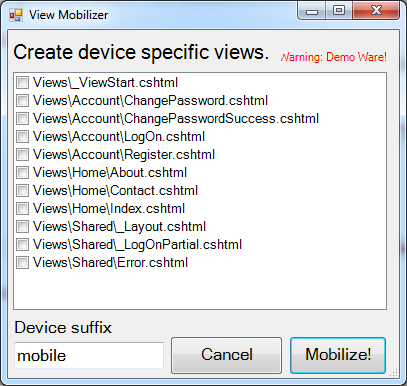Select the Account\LogOn.cshtml checkbox
407x386 pixels.
pos(23,136)
